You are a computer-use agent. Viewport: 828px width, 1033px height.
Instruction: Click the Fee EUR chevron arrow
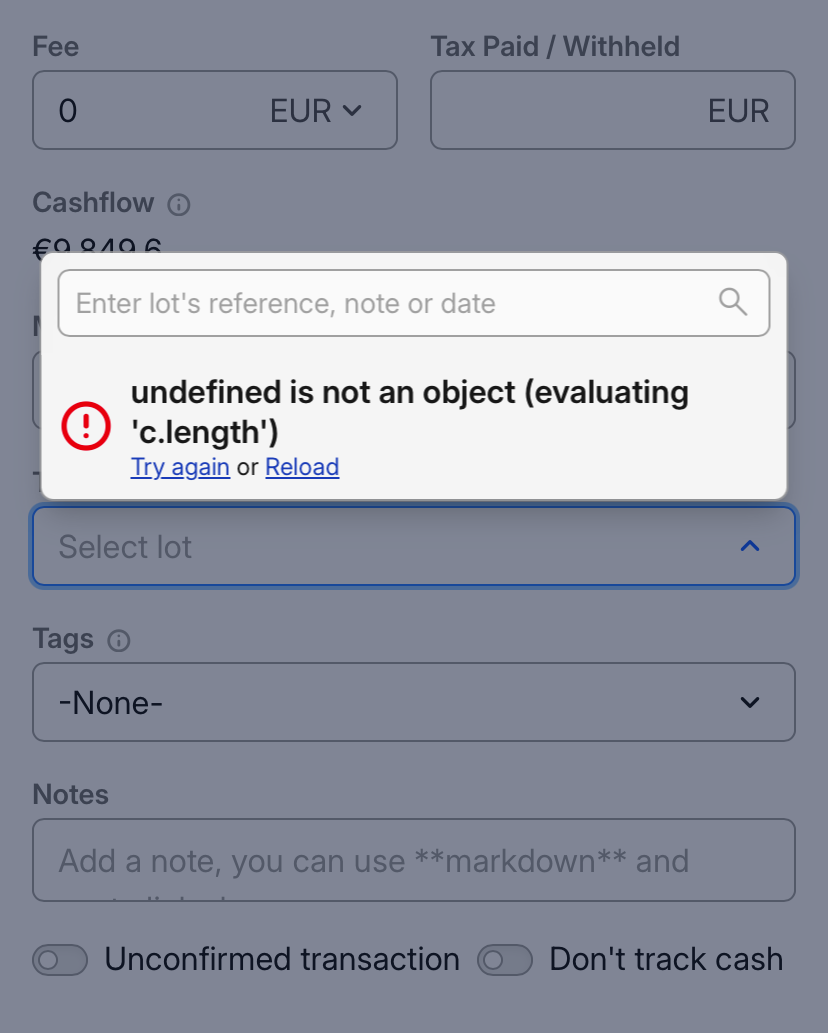click(x=352, y=110)
